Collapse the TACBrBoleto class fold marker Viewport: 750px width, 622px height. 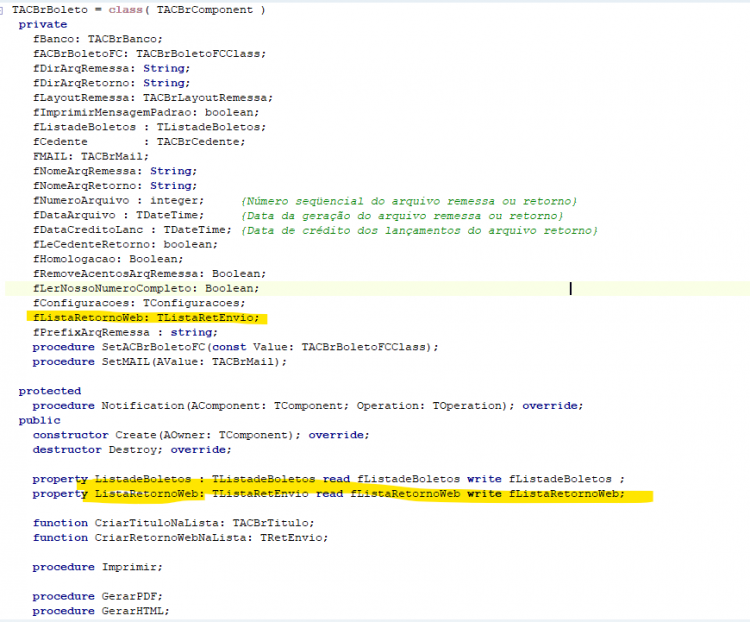click(x=1, y=10)
